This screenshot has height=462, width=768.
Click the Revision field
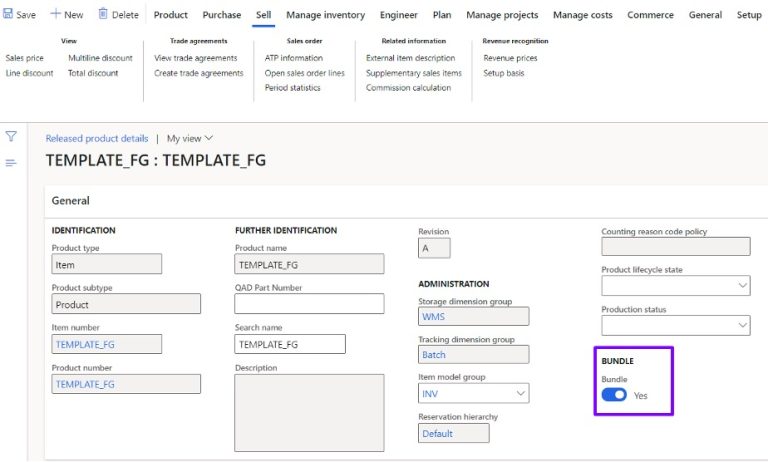(x=434, y=248)
